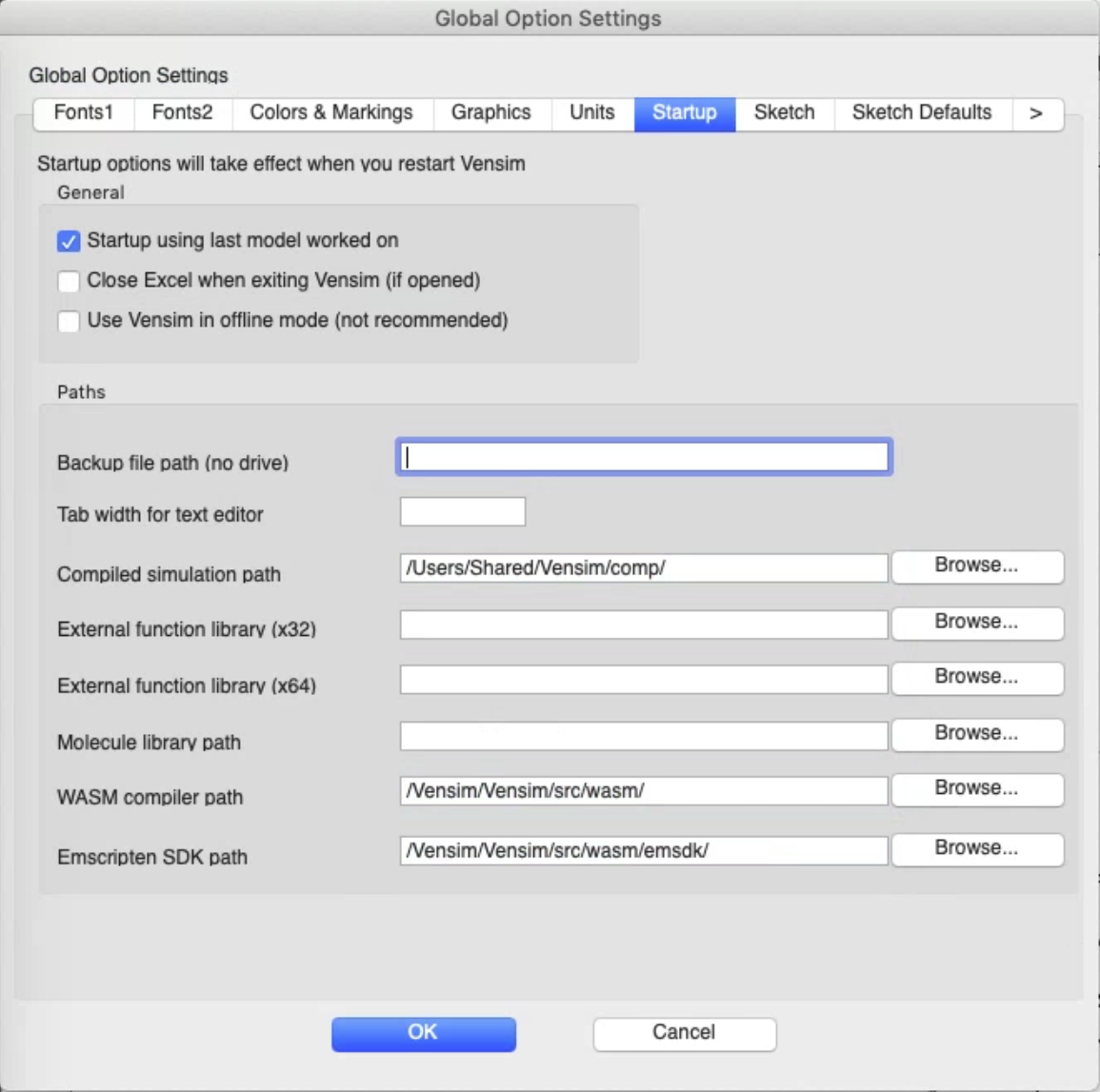
Task: Enable closing Excel when exiting Vensim
Action: (x=68, y=281)
